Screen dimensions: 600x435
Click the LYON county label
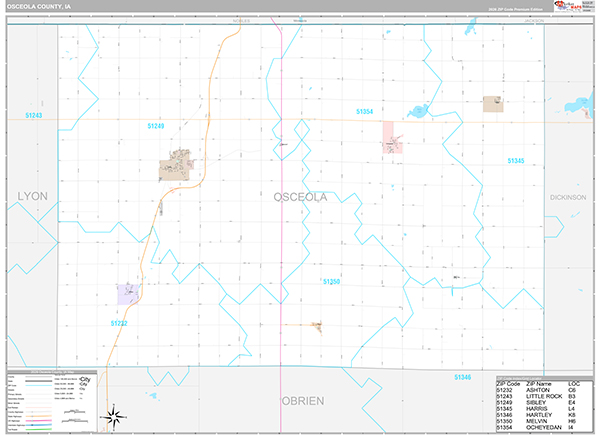(33, 196)
